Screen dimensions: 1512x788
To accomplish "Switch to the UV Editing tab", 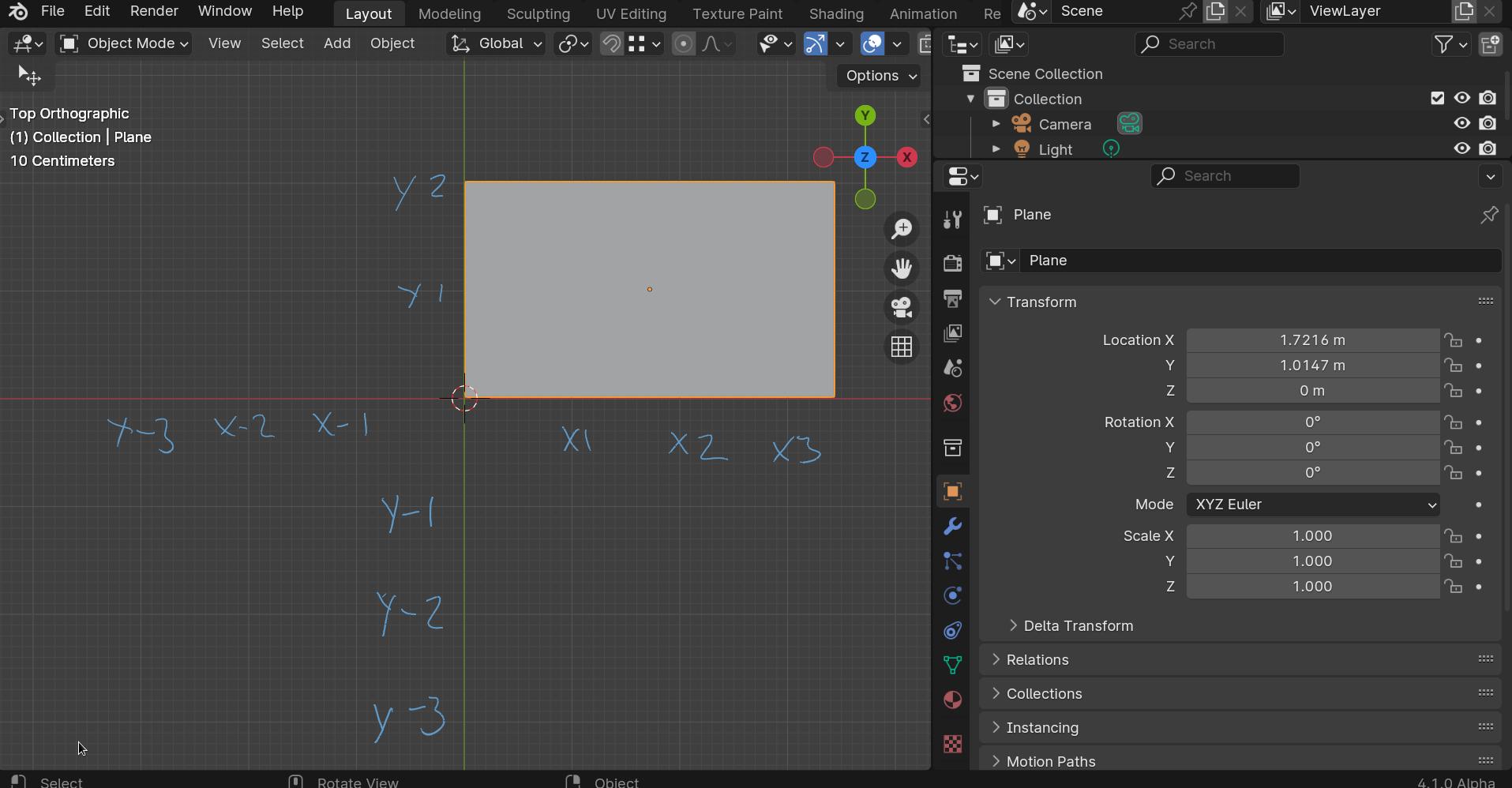I will tap(631, 13).
